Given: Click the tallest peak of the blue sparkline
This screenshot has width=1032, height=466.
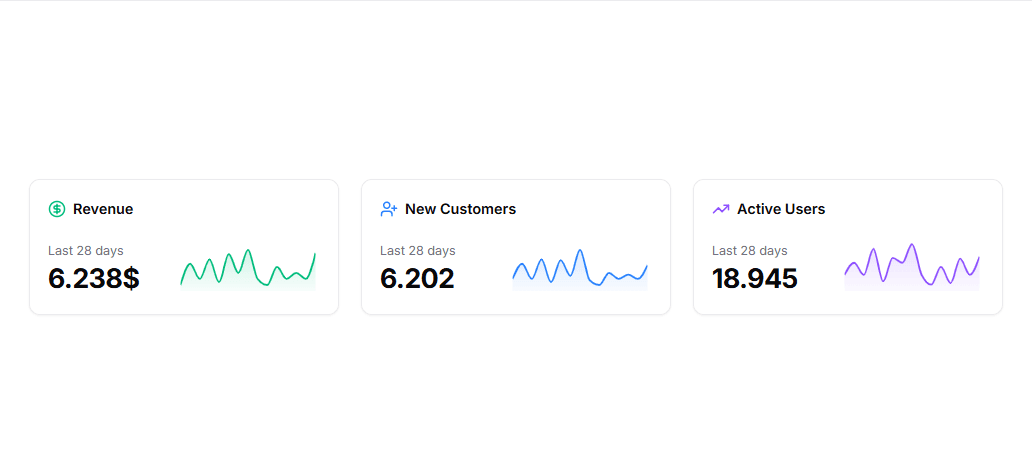Looking at the screenshot, I should click(580, 251).
